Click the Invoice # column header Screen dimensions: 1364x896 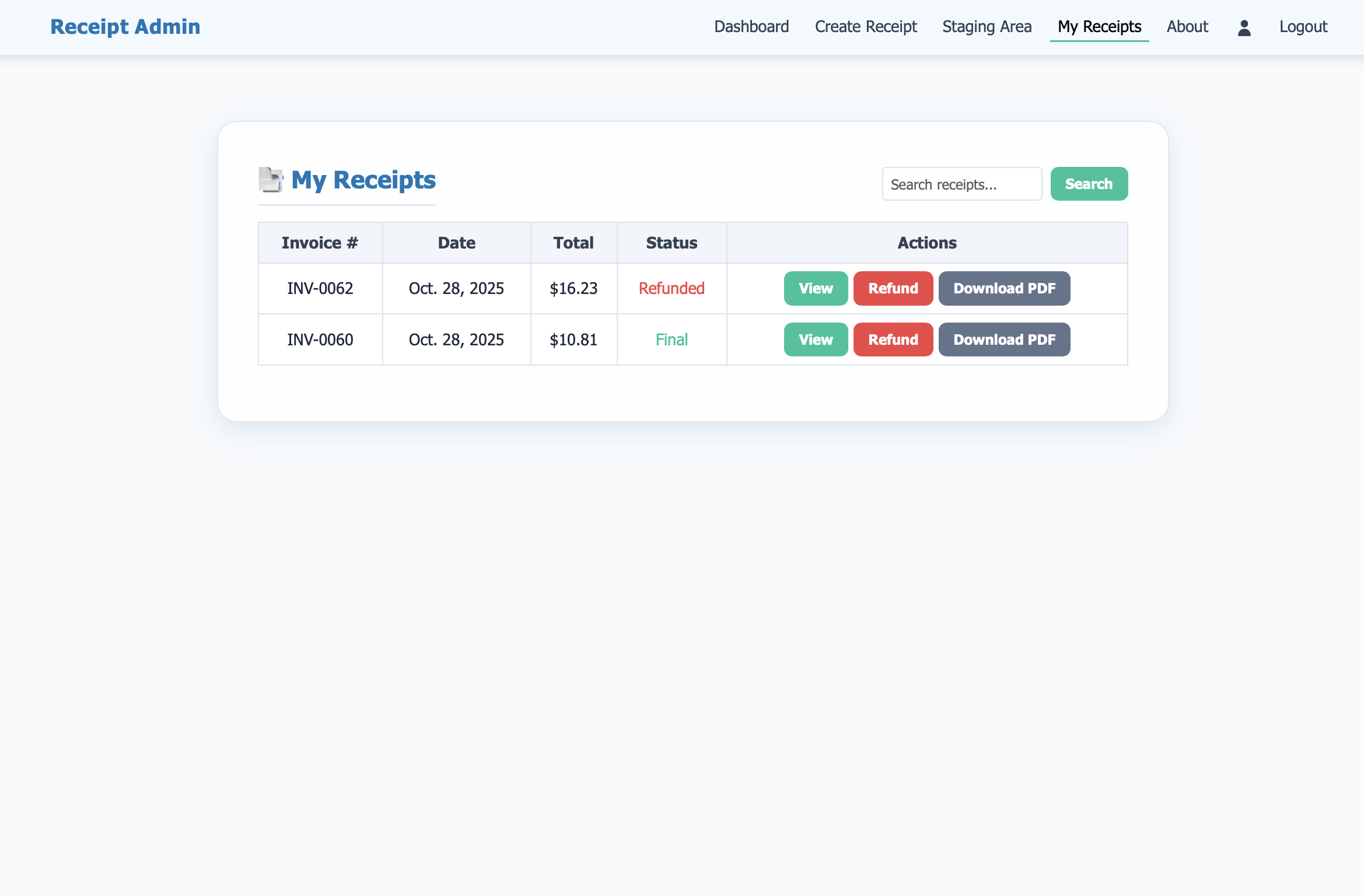point(320,243)
